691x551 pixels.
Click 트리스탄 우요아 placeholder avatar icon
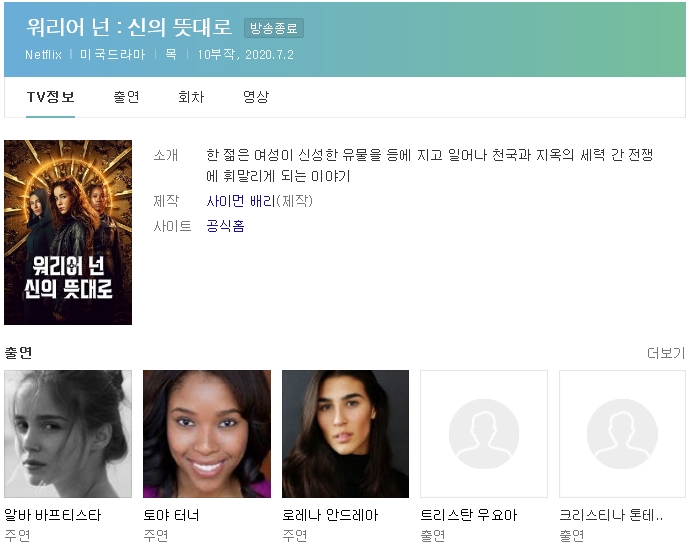[484, 434]
